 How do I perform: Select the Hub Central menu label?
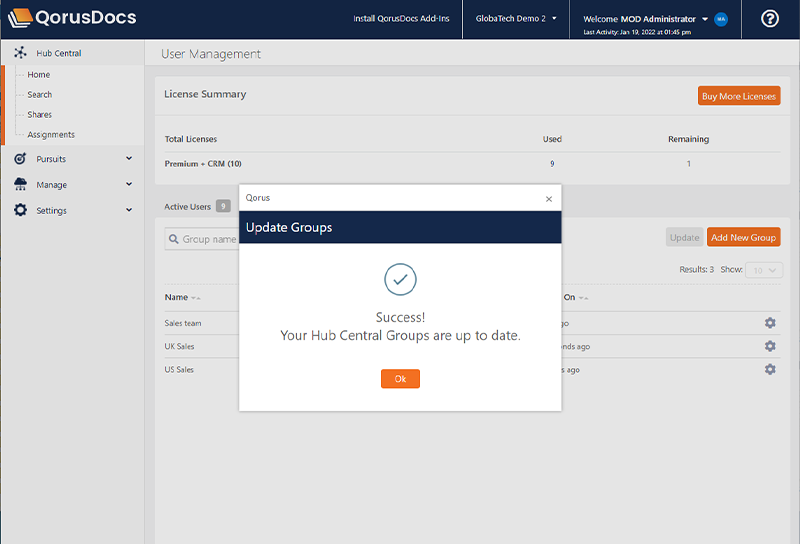coord(59,53)
